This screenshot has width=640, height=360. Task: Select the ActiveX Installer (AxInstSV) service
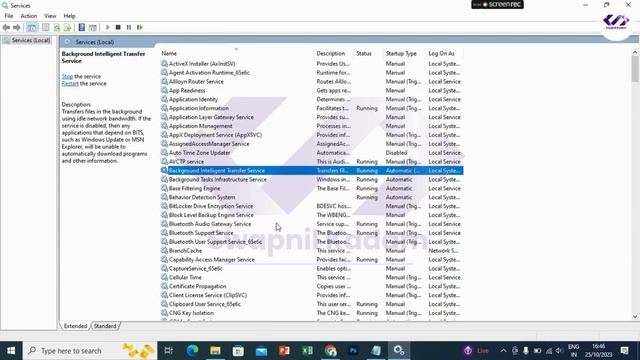[311, 64]
